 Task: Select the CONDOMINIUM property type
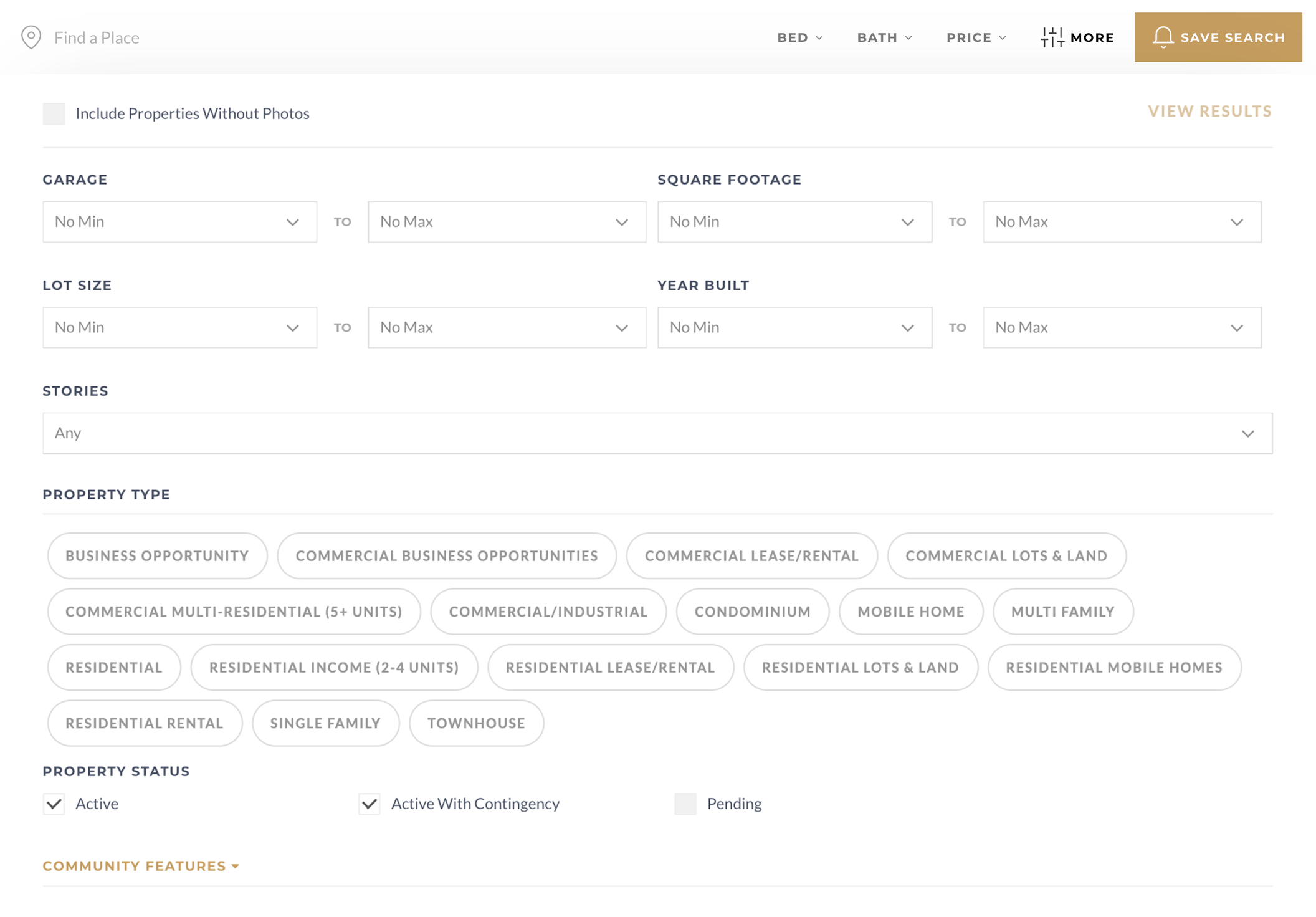(x=752, y=612)
